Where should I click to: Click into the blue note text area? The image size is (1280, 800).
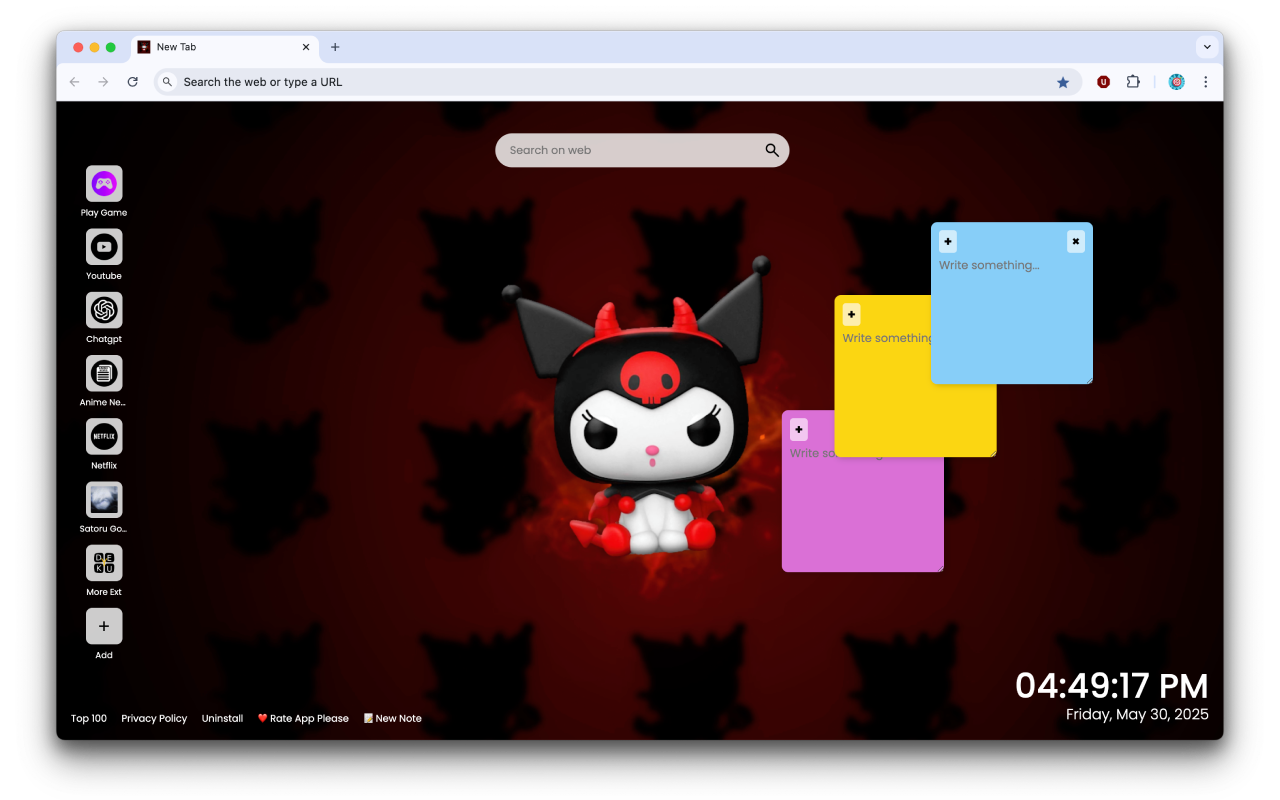click(x=1012, y=317)
